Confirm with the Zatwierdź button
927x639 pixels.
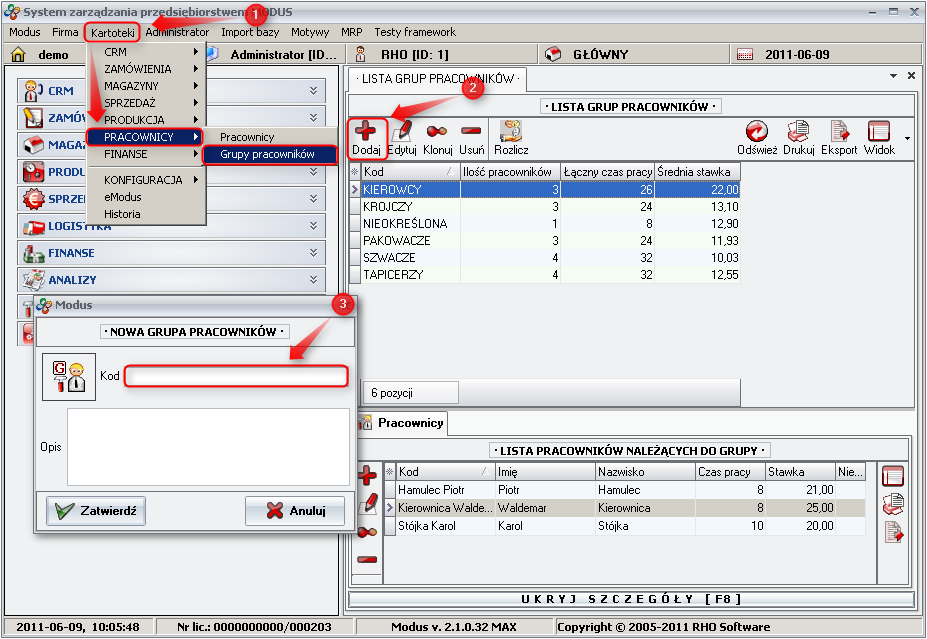pyautogui.click(x=96, y=511)
